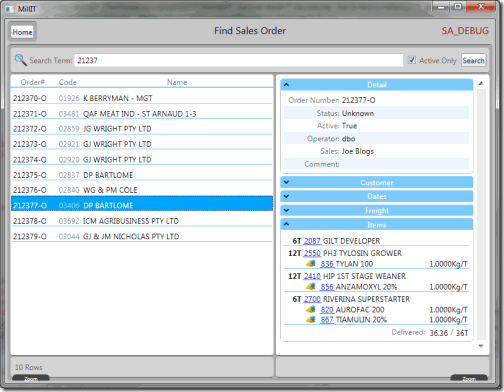This screenshot has height=392, width=504.
Task: Click the magnifying glass search icon
Action: click(x=21, y=60)
